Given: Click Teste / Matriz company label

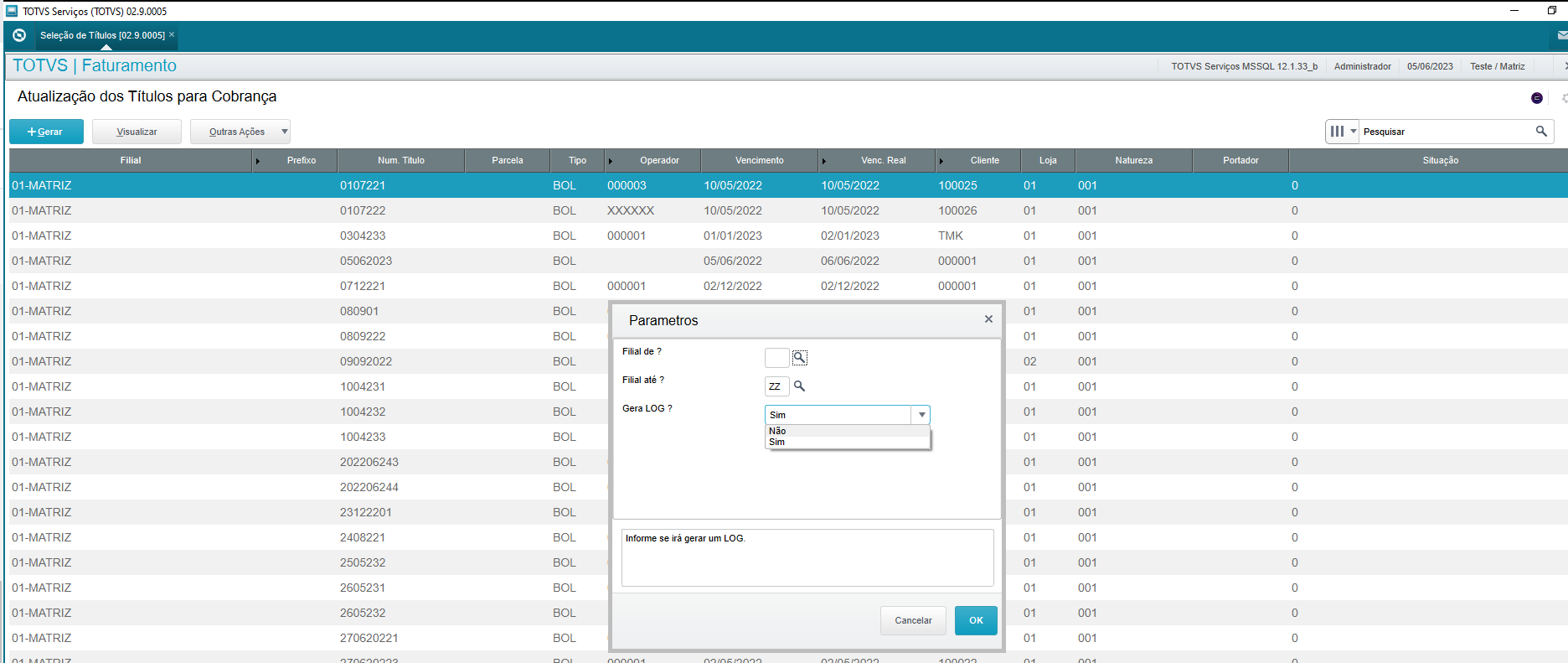Looking at the screenshot, I should tap(1497, 66).
